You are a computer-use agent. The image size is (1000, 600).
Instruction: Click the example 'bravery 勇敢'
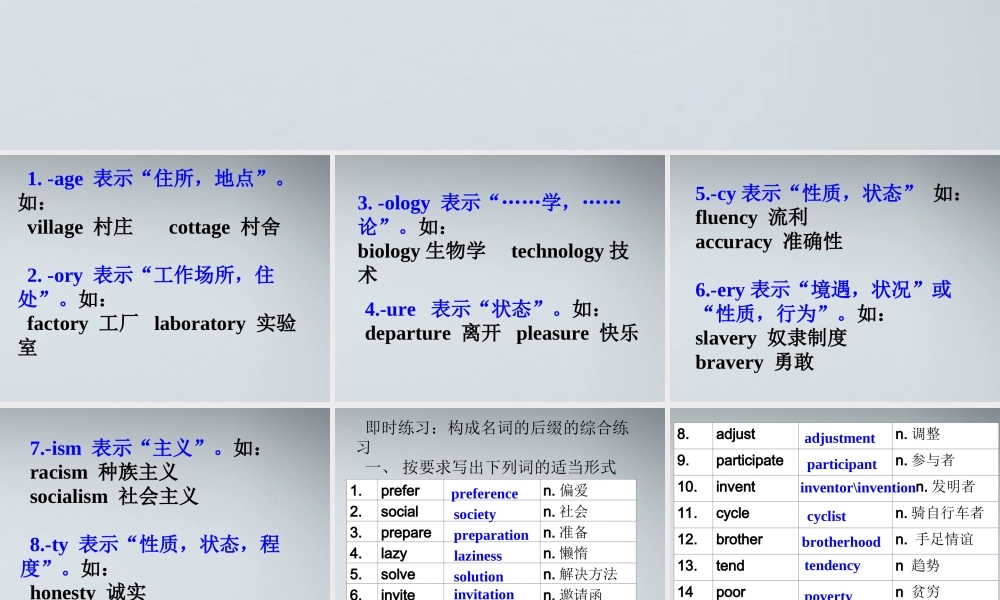(x=754, y=362)
